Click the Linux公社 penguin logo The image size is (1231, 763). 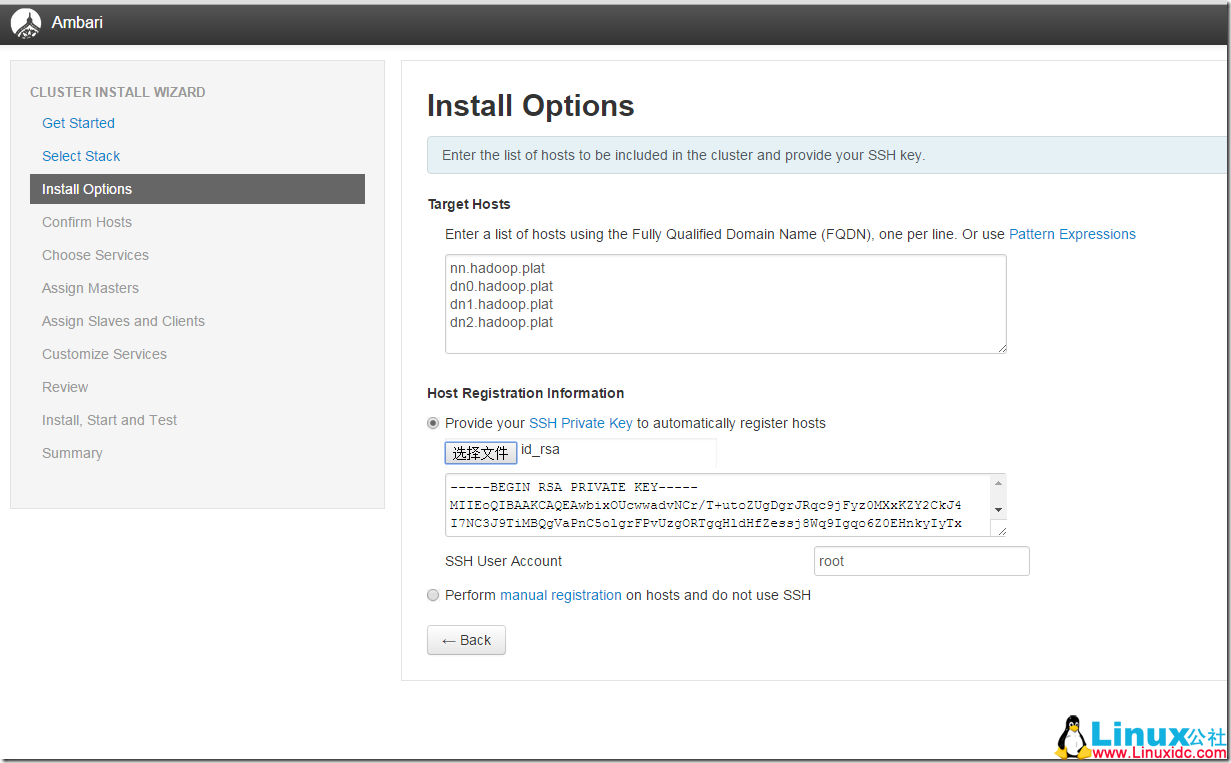pyautogui.click(x=1072, y=733)
